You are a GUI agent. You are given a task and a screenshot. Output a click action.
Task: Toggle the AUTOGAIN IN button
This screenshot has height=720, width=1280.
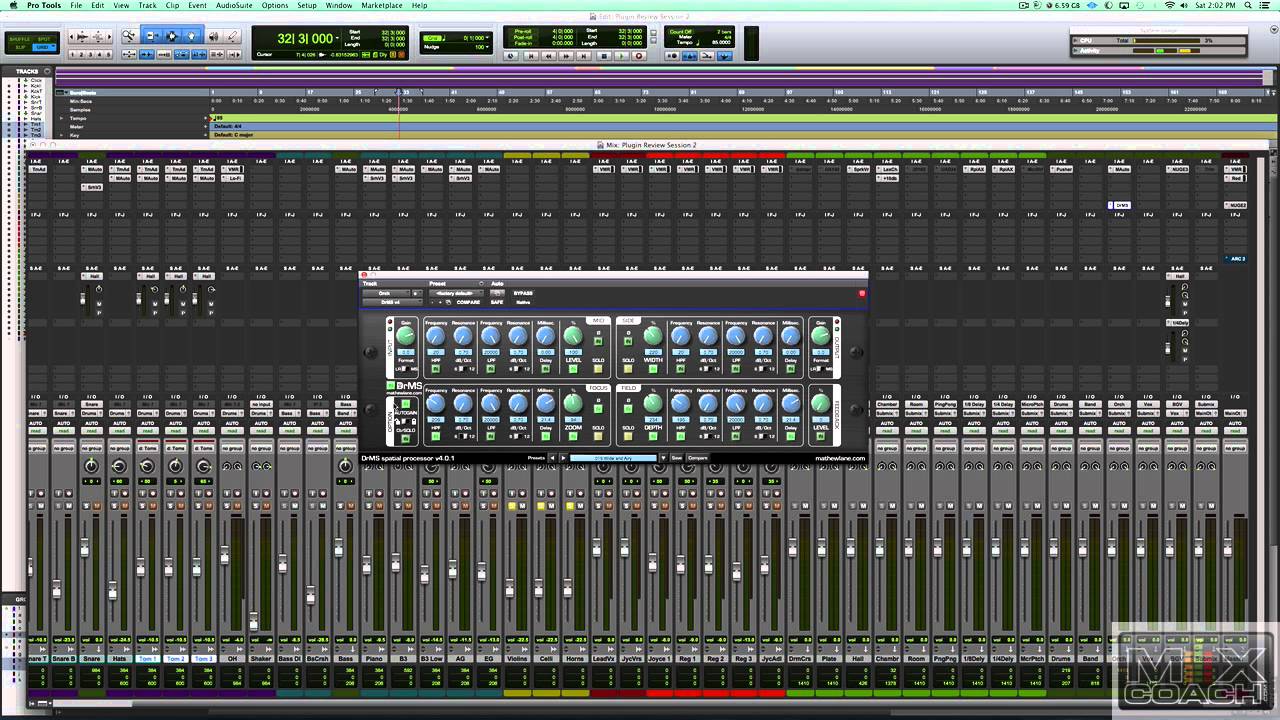tap(406, 403)
